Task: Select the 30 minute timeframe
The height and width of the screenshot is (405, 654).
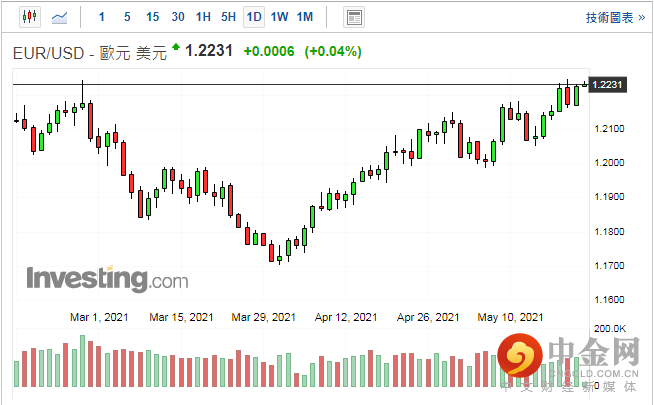Action: click(x=178, y=17)
